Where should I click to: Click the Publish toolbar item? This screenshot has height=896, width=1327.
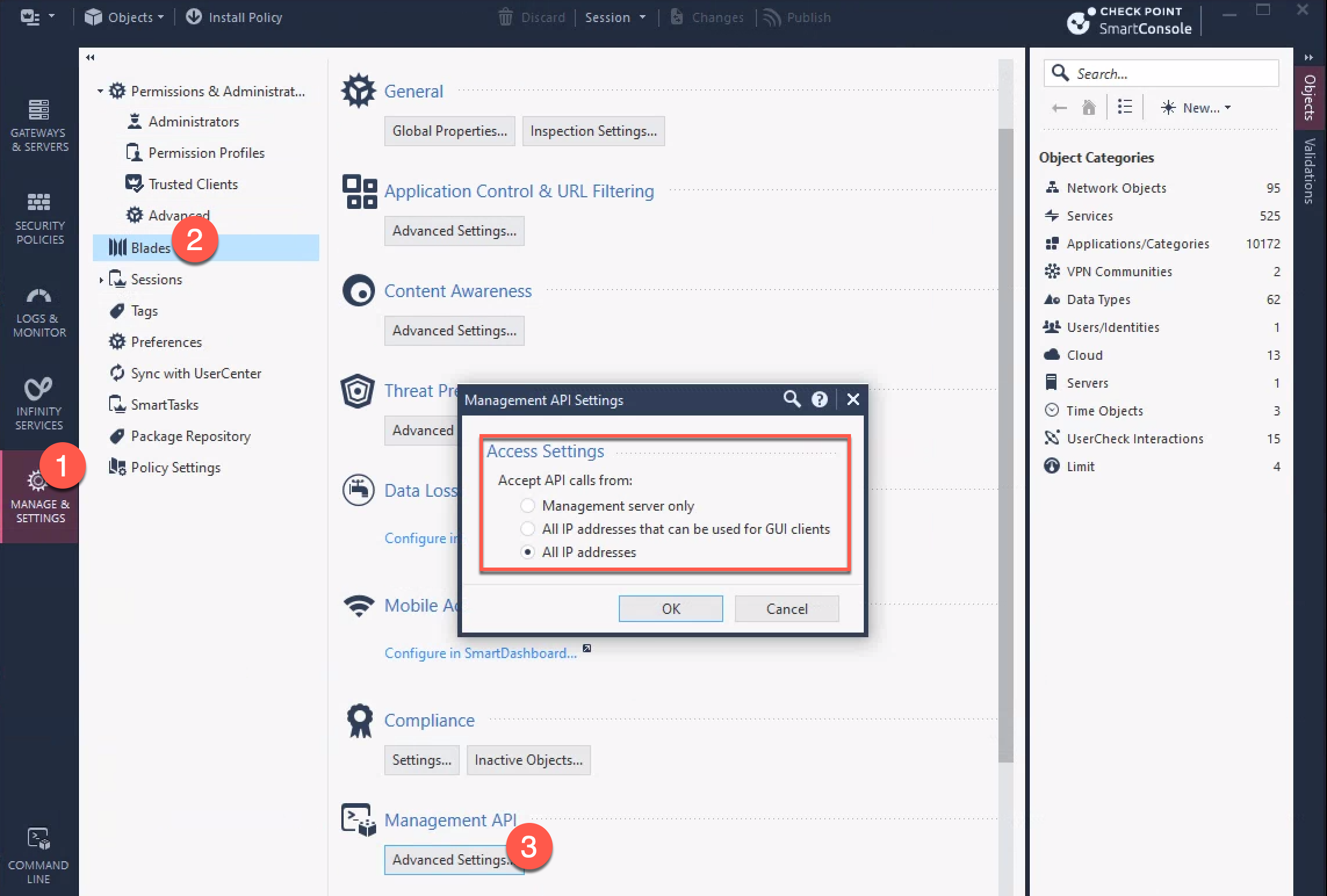[x=798, y=17]
